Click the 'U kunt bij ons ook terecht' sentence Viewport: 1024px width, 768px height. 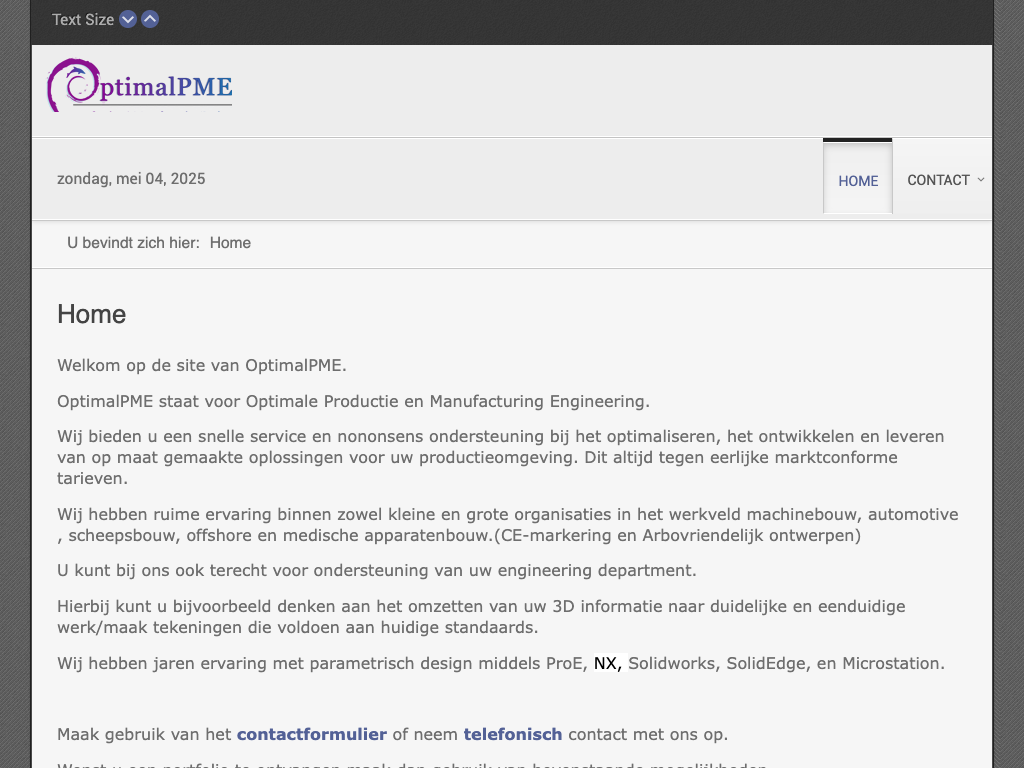point(376,570)
